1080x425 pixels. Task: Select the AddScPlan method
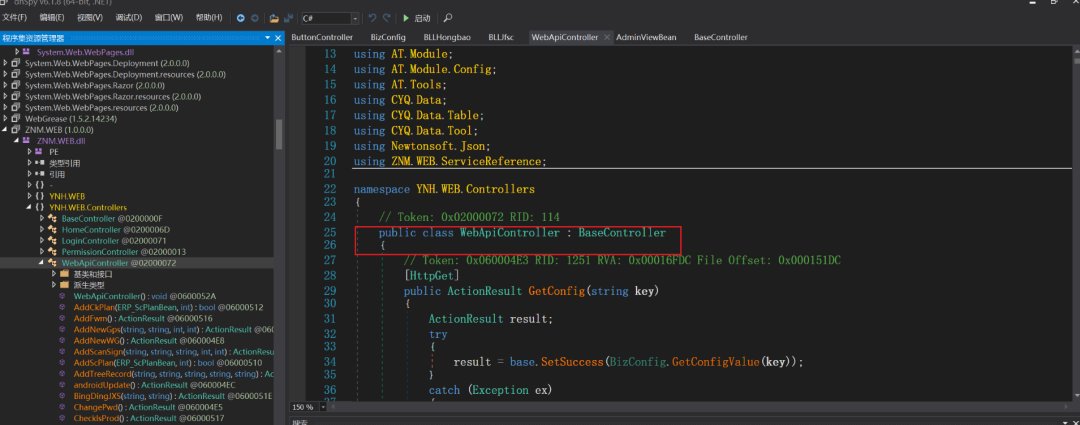[167, 363]
